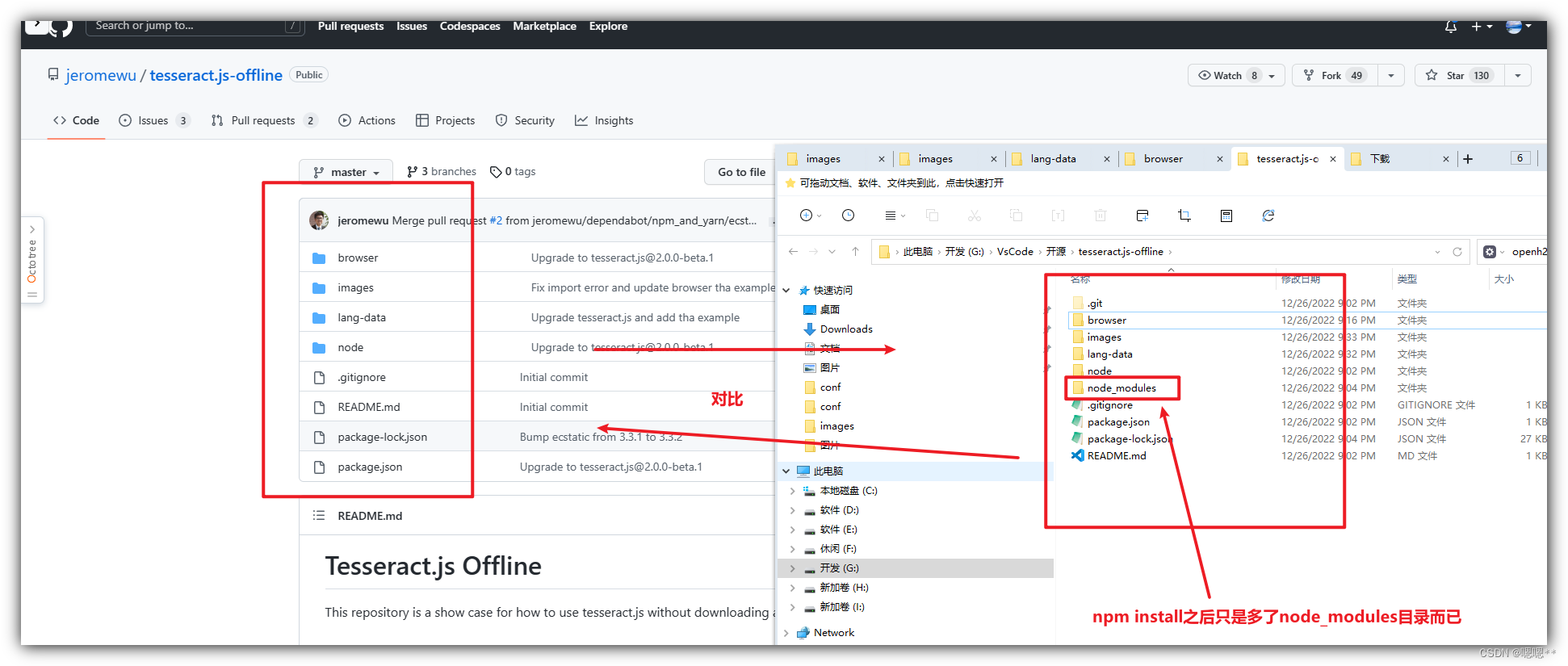Click the explorer Internet Explorer refresh-style icon
The width and height of the screenshot is (1568, 666).
1268,216
